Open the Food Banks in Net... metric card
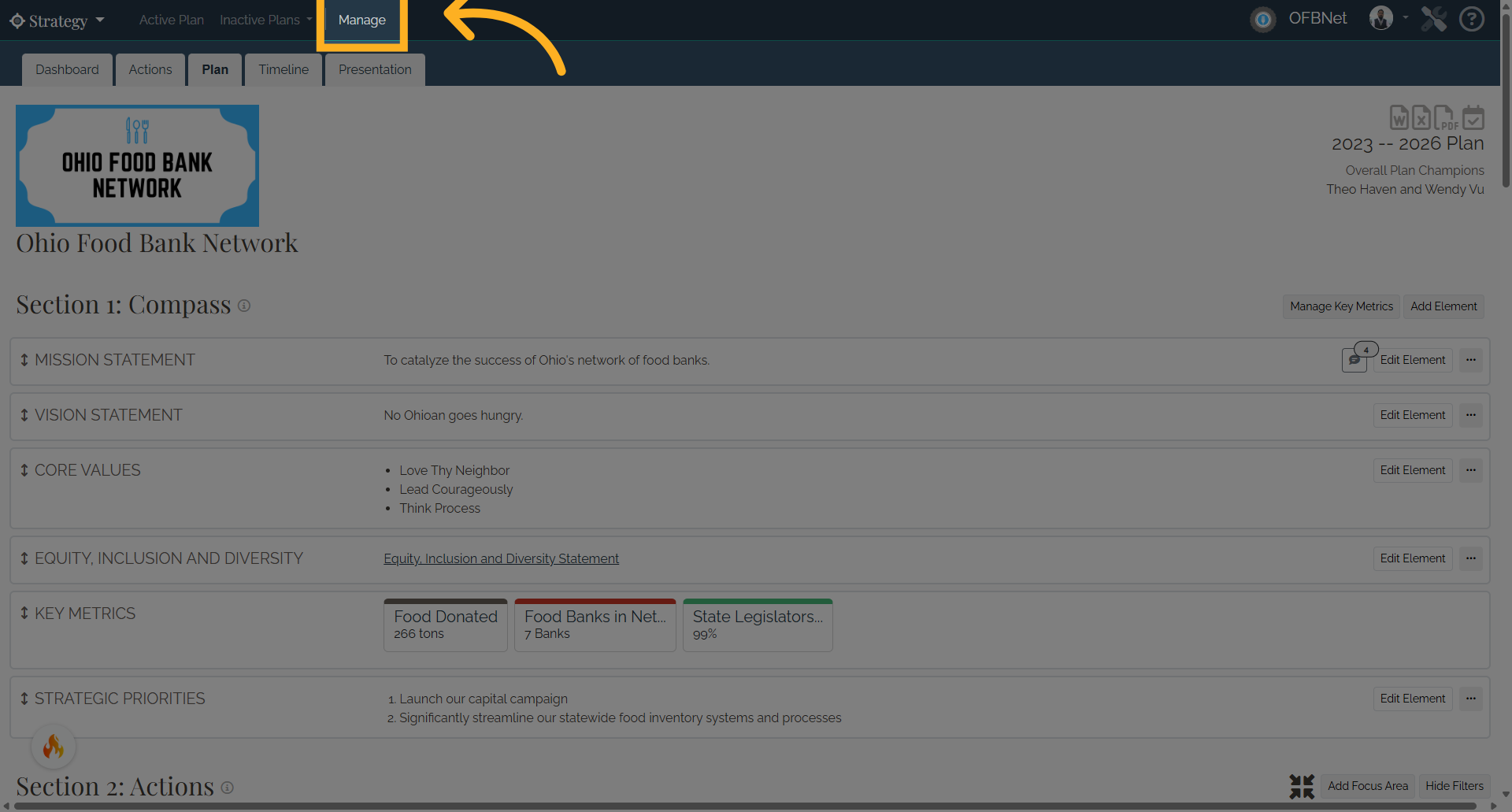 coord(595,625)
